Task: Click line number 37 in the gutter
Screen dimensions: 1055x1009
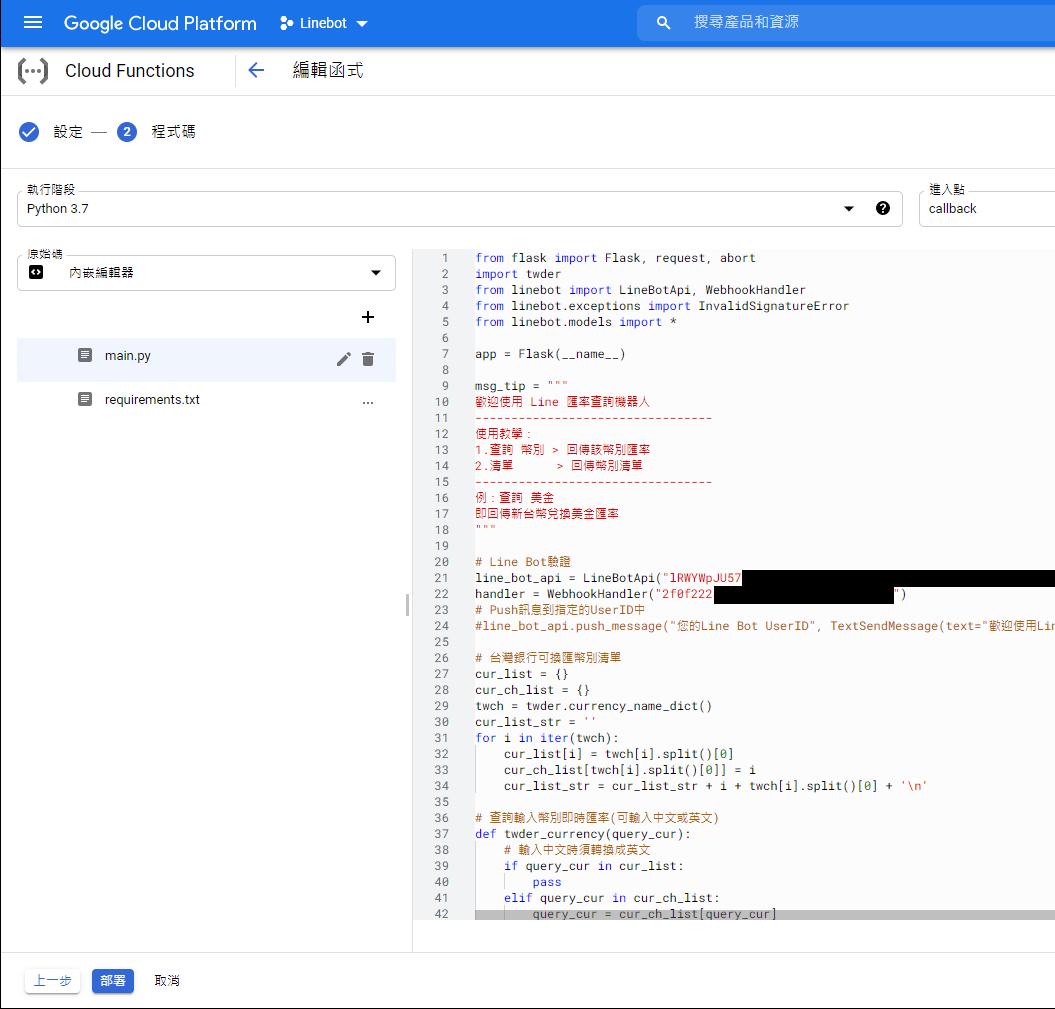Action: point(441,834)
